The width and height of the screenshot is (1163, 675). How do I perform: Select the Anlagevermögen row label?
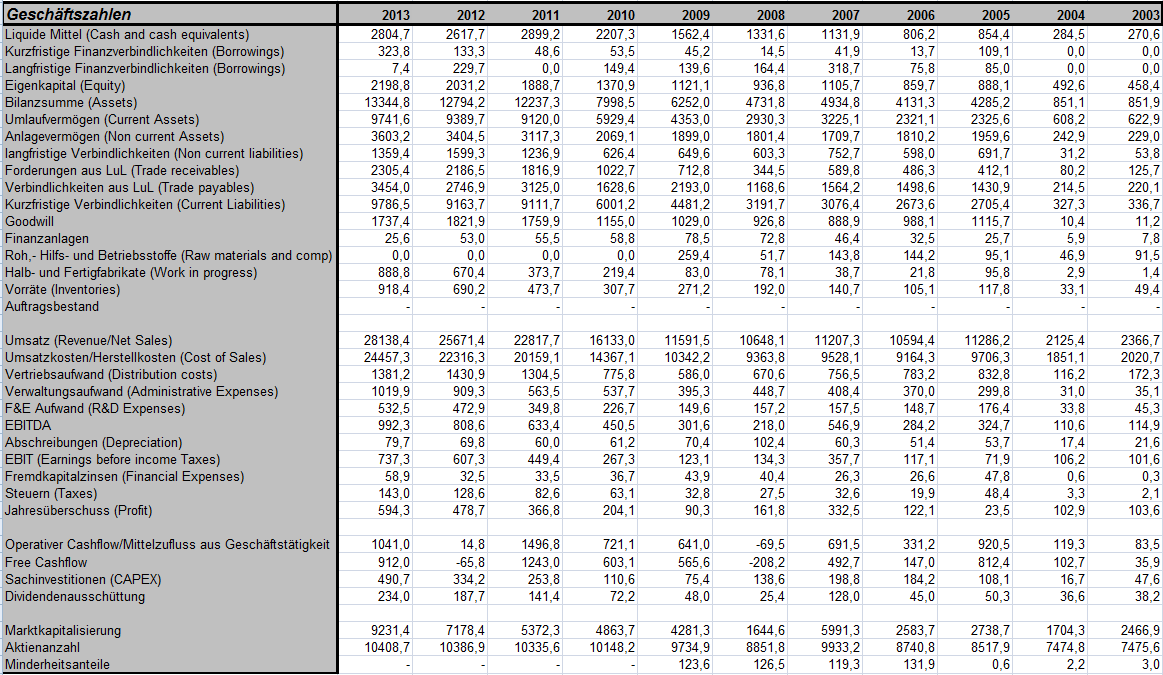[x=115, y=137]
